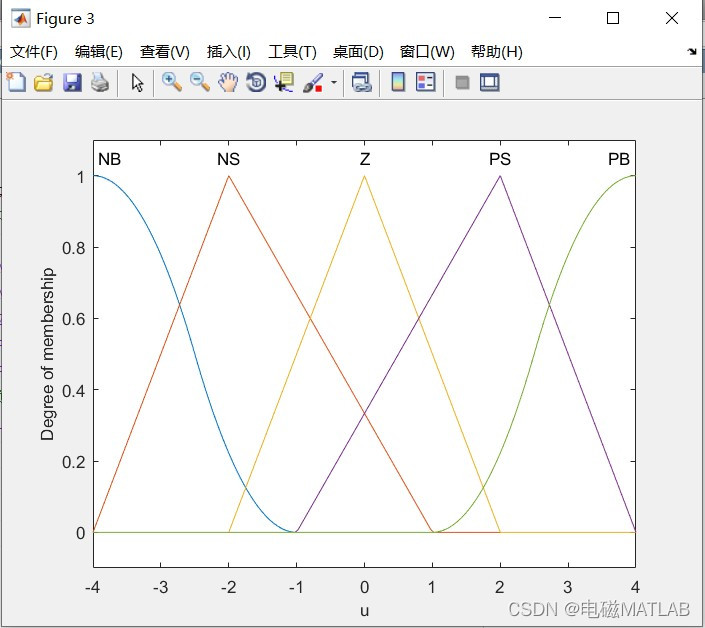The image size is (705, 628).
Task: Select the Pan hand tool
Action: pos(228,83)
